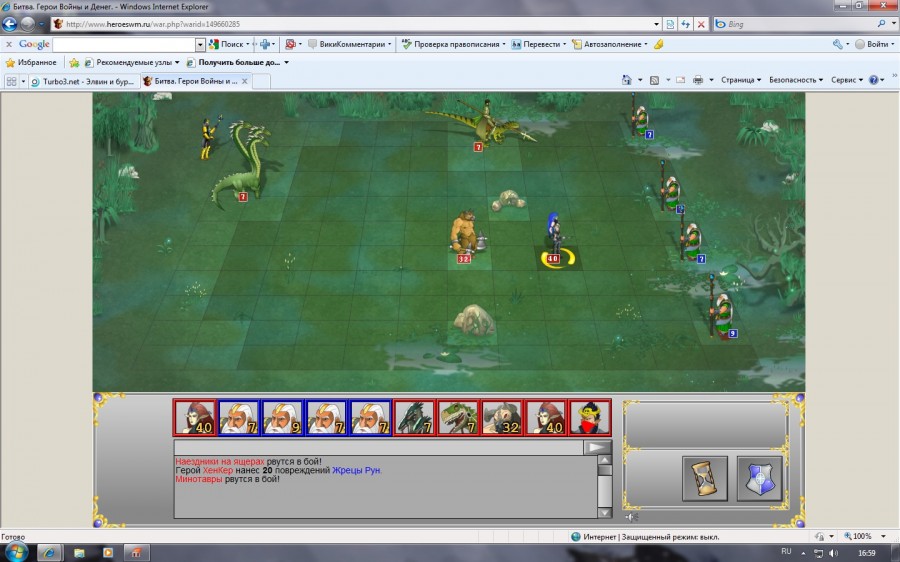
Task: Click the Google toolbar Поиск button
Action: [227, 44]
